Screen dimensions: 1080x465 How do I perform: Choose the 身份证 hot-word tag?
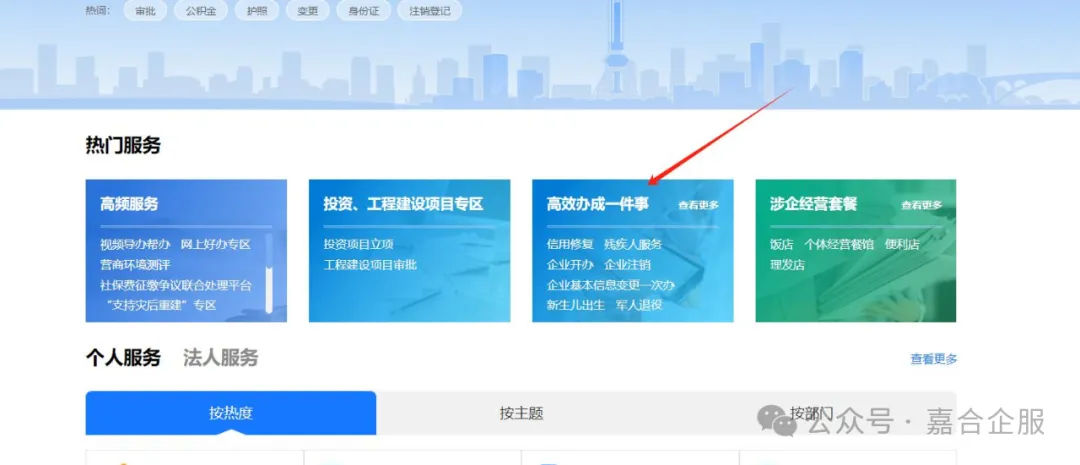[364, 10]
